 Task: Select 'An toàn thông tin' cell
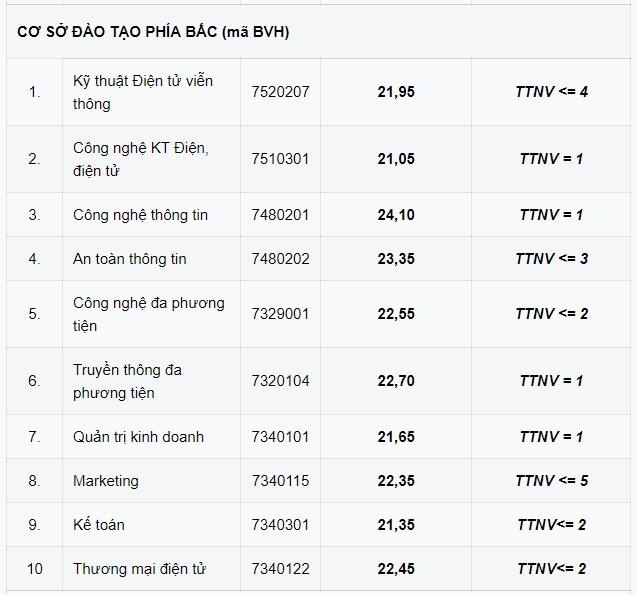(130, 259)
